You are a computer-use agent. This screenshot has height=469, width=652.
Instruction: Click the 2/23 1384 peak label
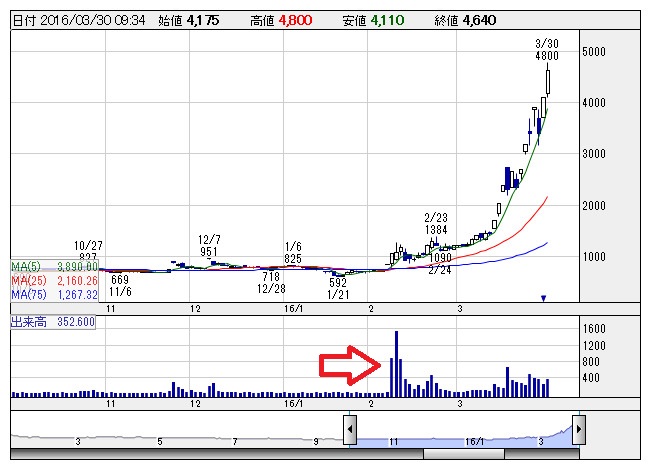coord(436,224)
